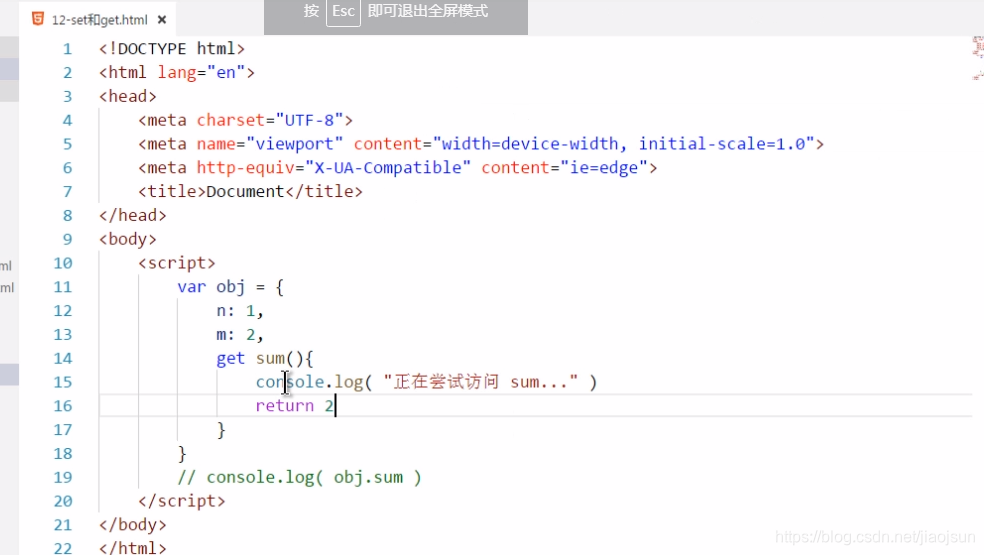Click the return keyword on line 16
984x555 pixels.
click(x=284, y=406)
